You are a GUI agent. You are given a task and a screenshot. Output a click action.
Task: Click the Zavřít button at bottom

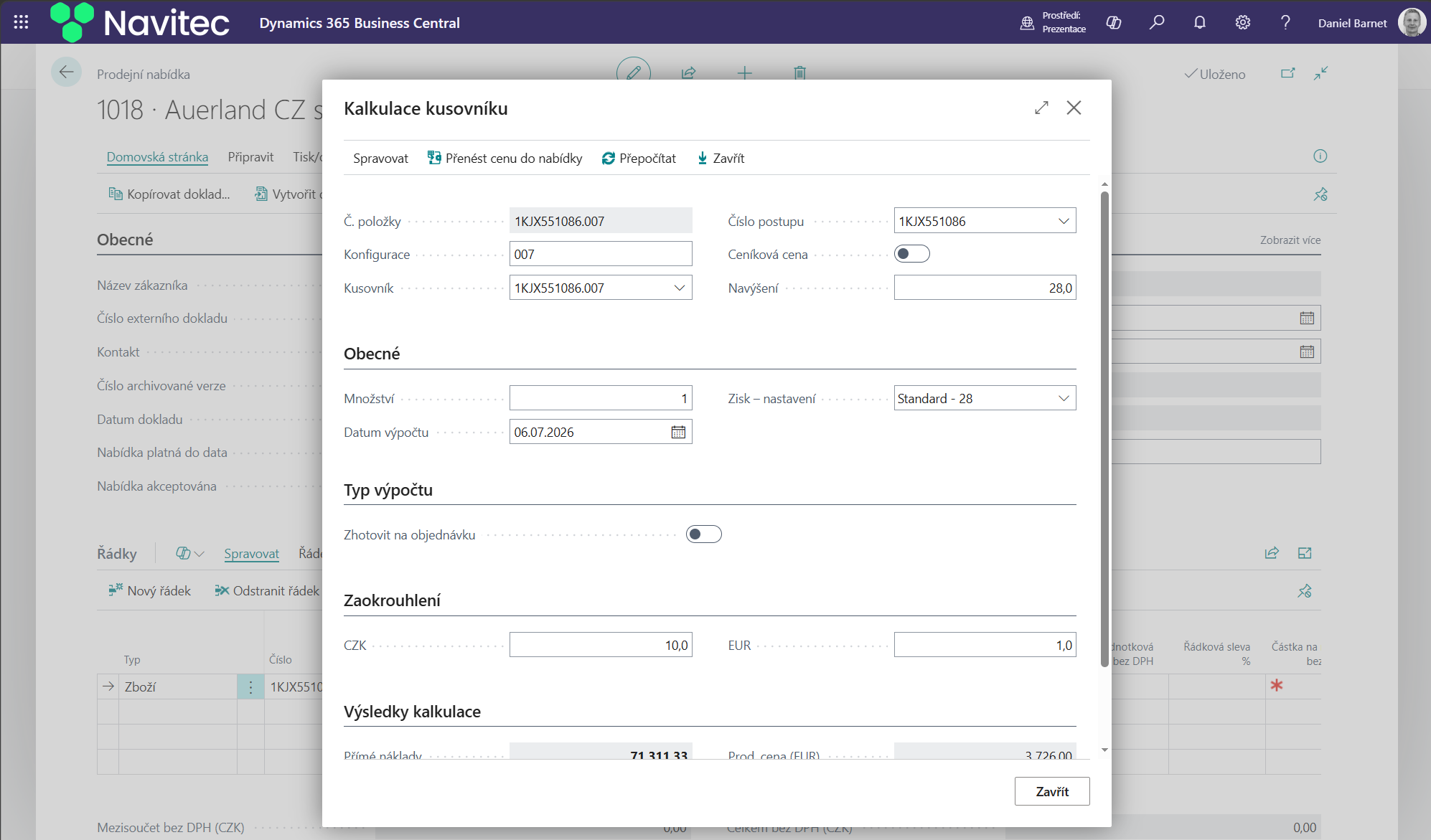point(1052,791)
